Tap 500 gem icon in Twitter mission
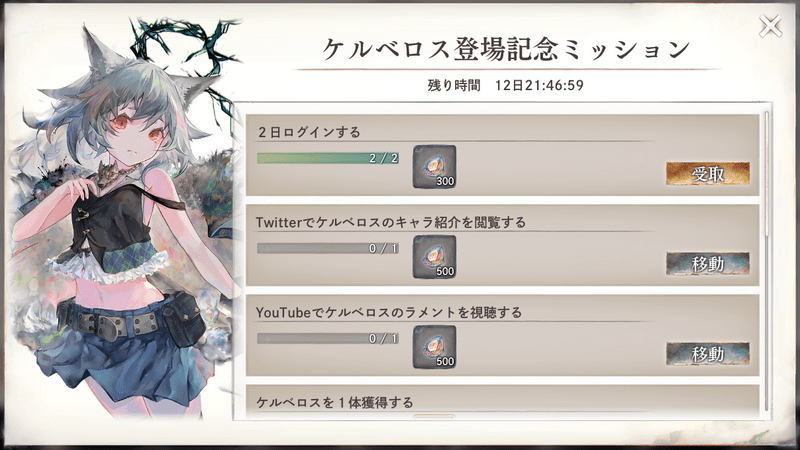Screen dimensions: 800x450 coord(434,257)
